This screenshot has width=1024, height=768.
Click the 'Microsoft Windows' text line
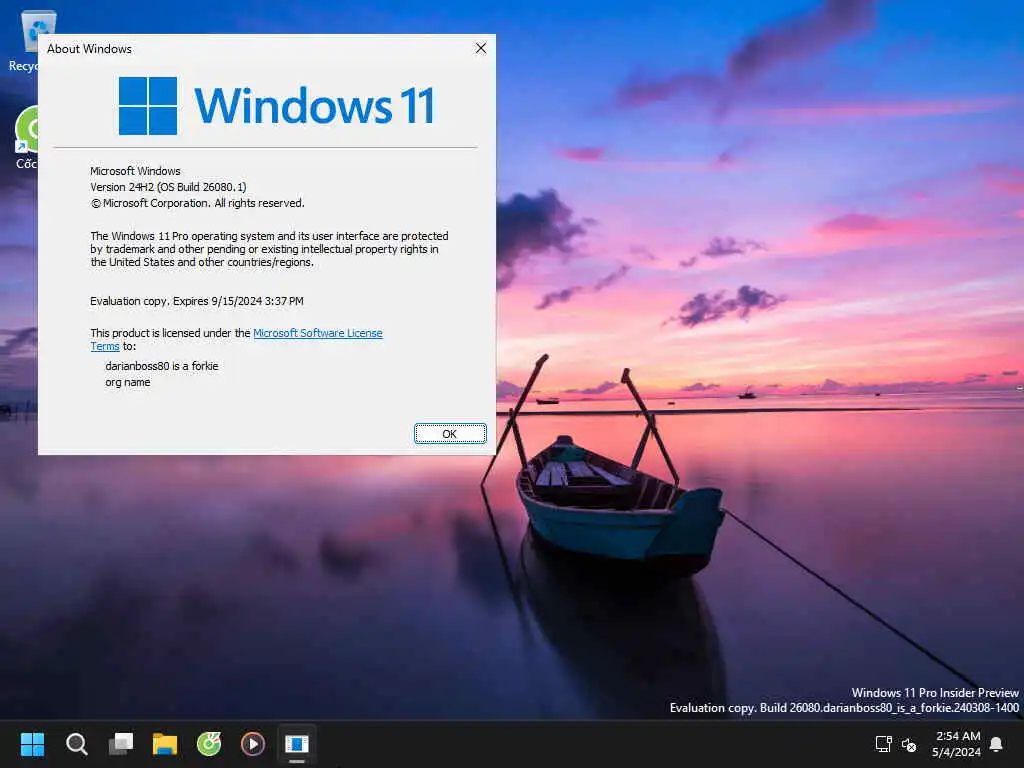pyautogui.click(x=135, y=170)
